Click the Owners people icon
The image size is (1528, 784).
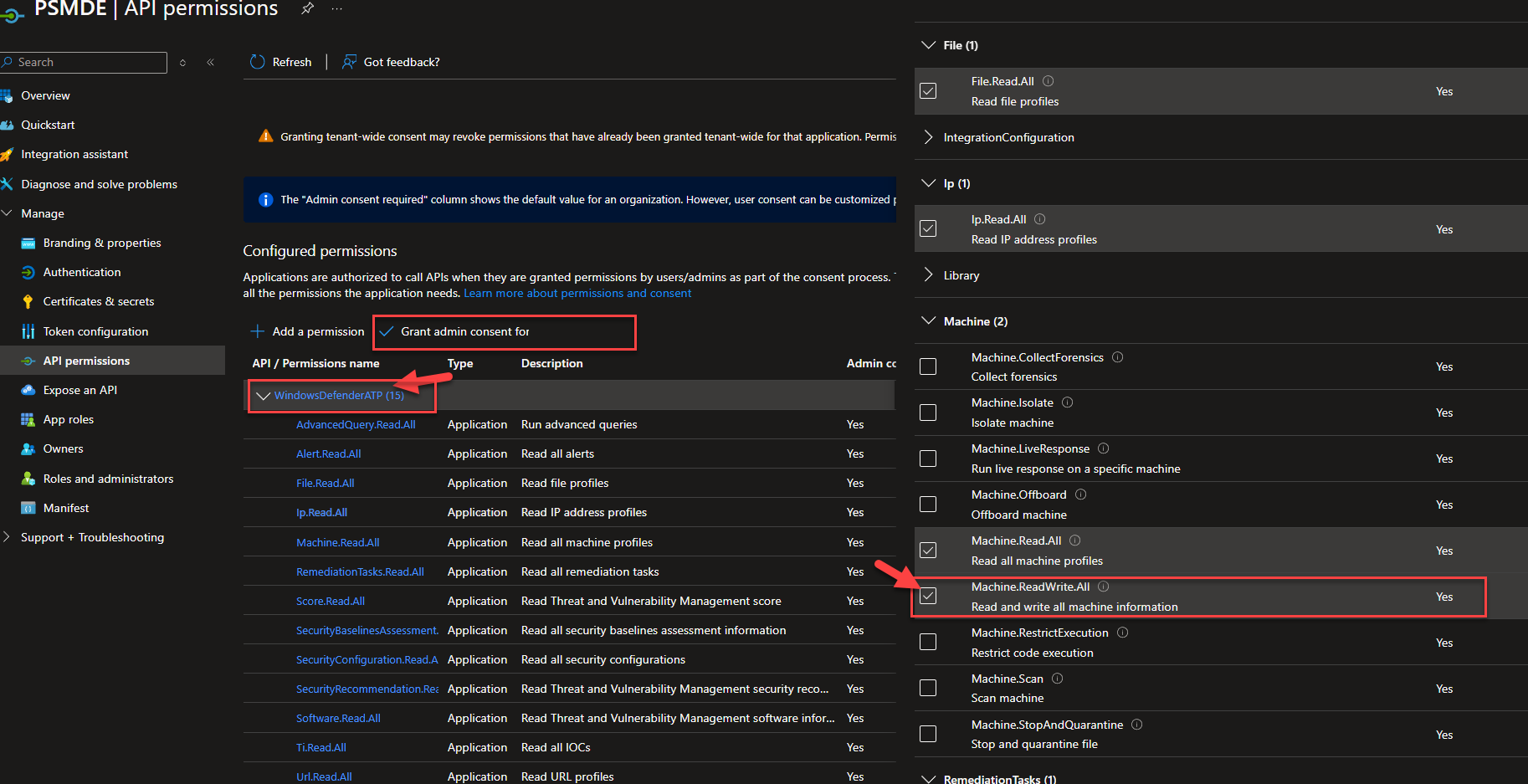click(x=28, y=449)
